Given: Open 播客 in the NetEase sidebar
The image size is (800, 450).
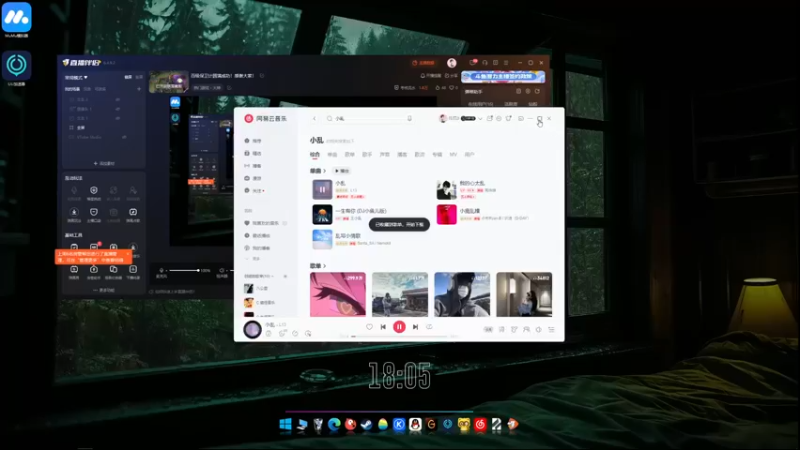Looking at the screenshot, I should point(253,166).
